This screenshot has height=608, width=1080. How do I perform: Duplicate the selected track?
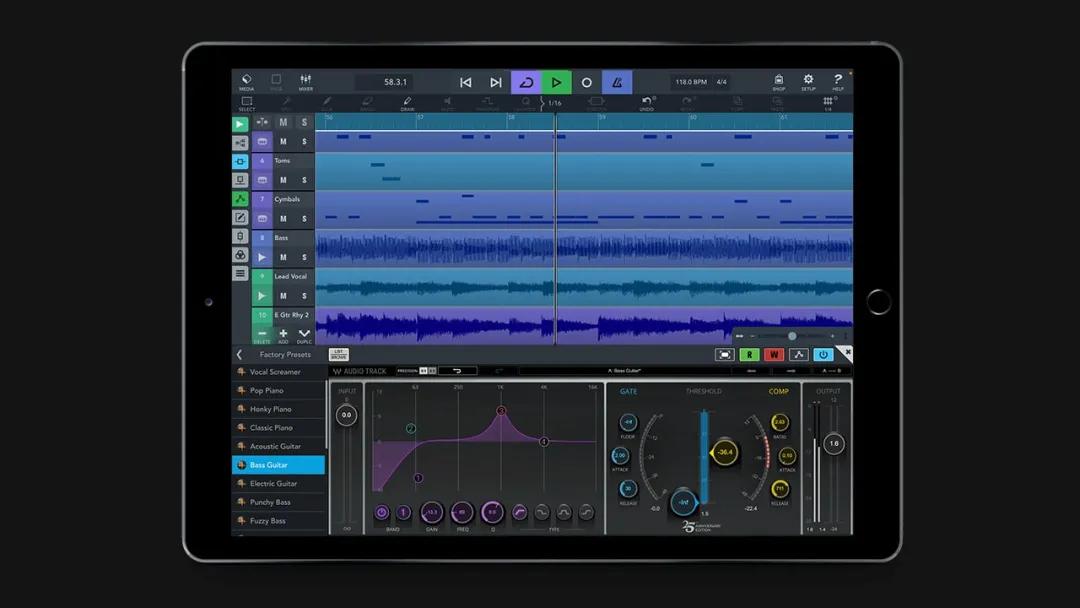point(304,335)
